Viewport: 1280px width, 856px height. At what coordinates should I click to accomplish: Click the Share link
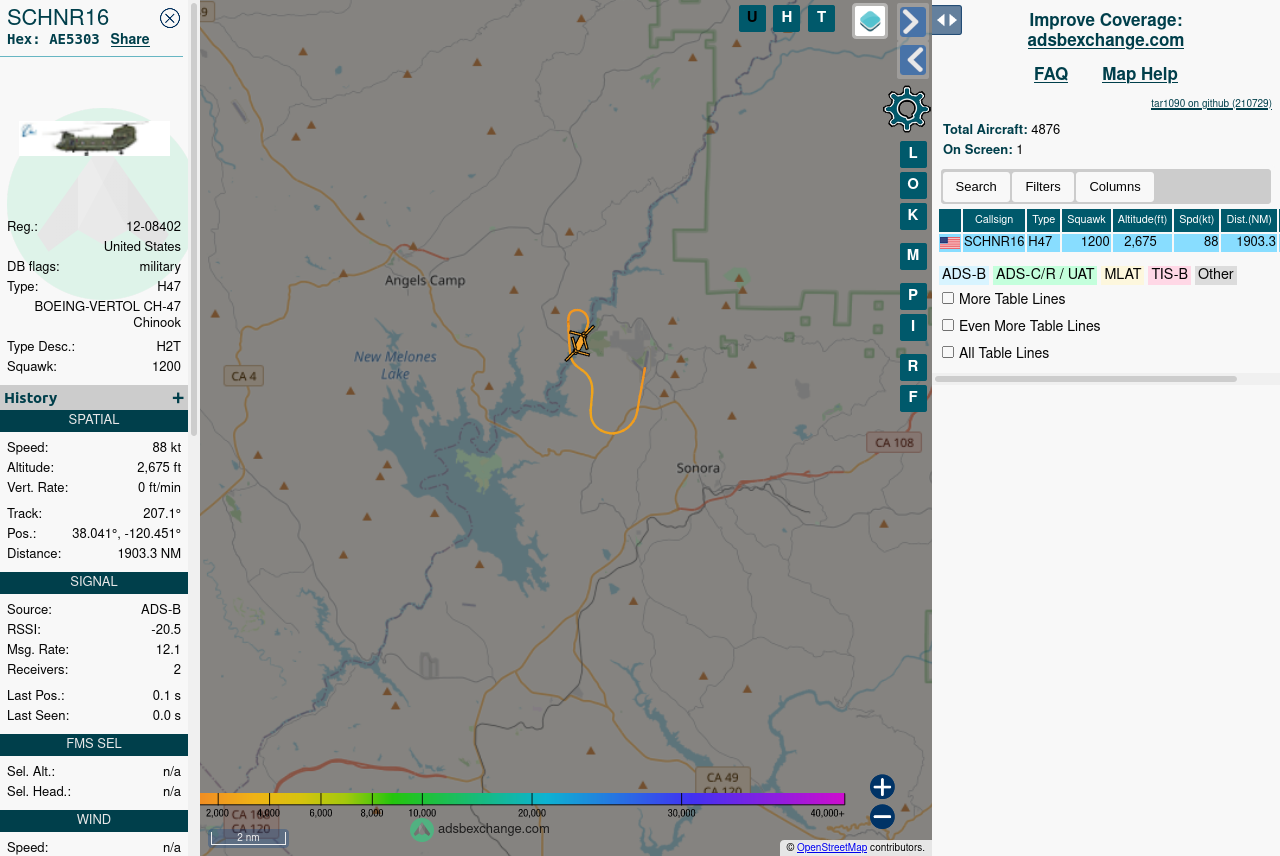(x=130, y=39)
